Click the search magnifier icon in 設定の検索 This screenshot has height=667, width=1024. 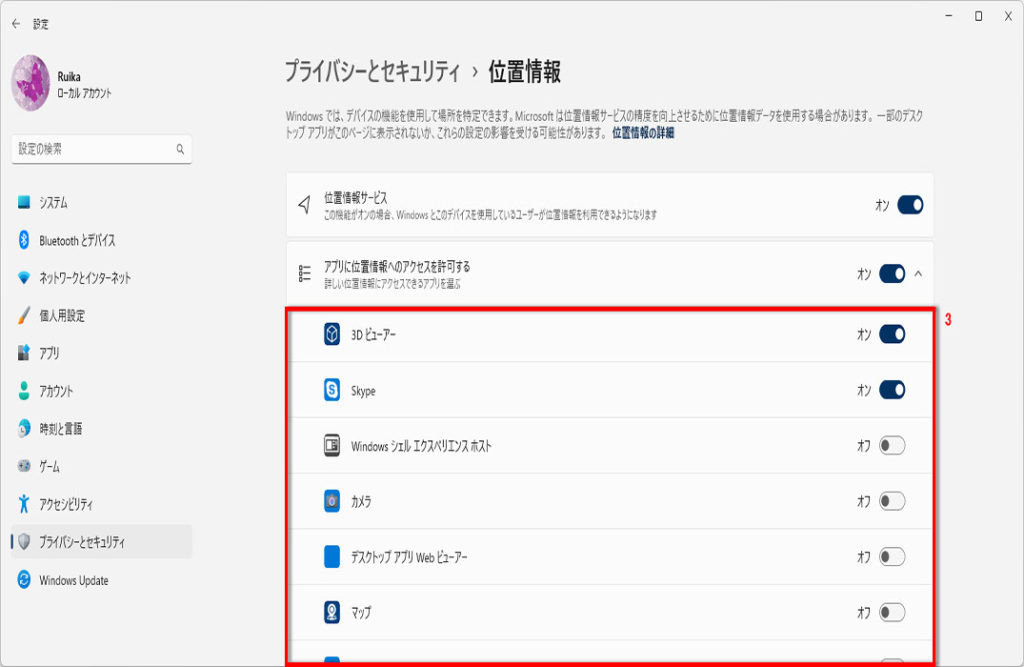click(x=180, y=149)
